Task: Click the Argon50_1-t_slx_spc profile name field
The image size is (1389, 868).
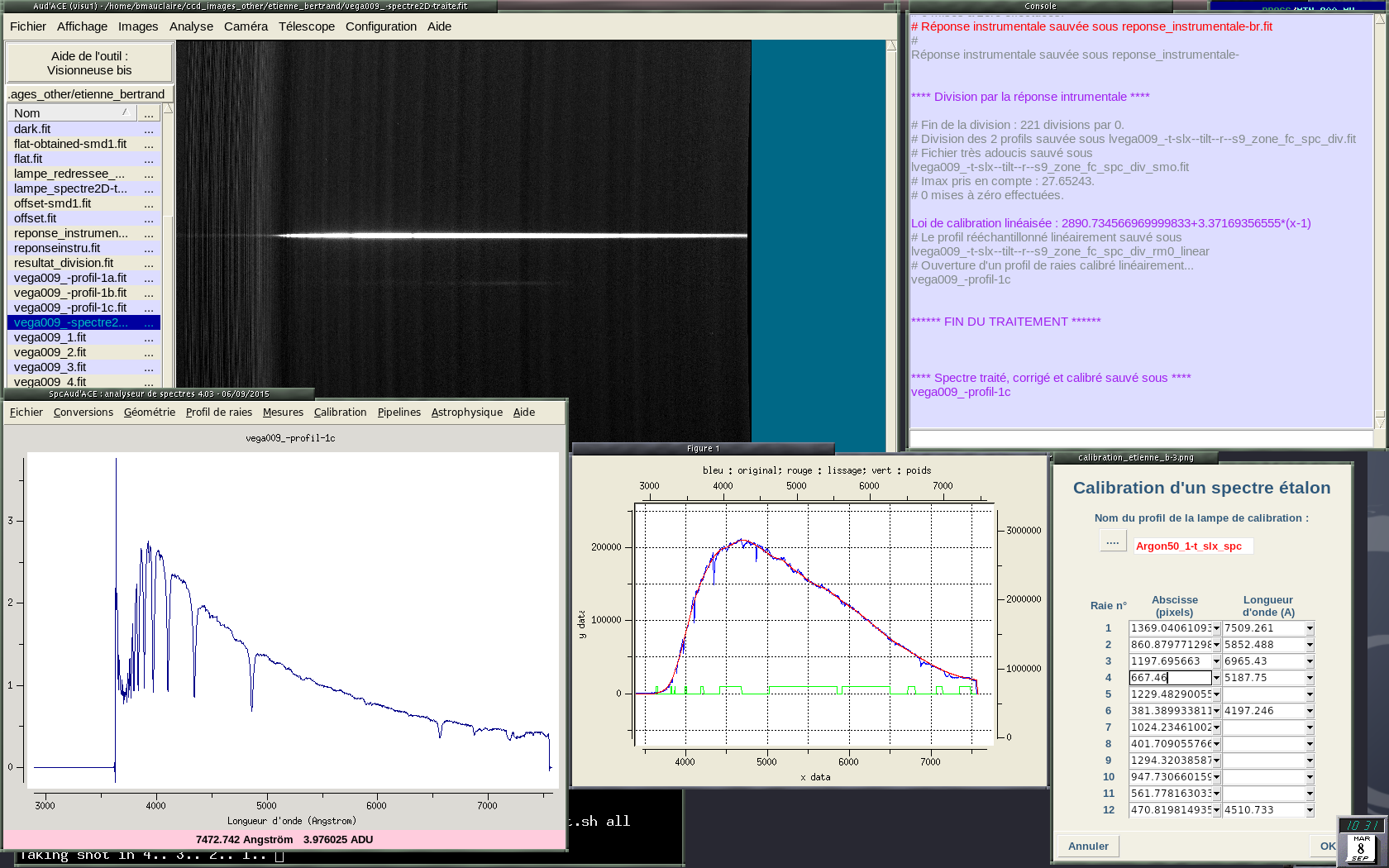Action: click(x=1191, y=546)
